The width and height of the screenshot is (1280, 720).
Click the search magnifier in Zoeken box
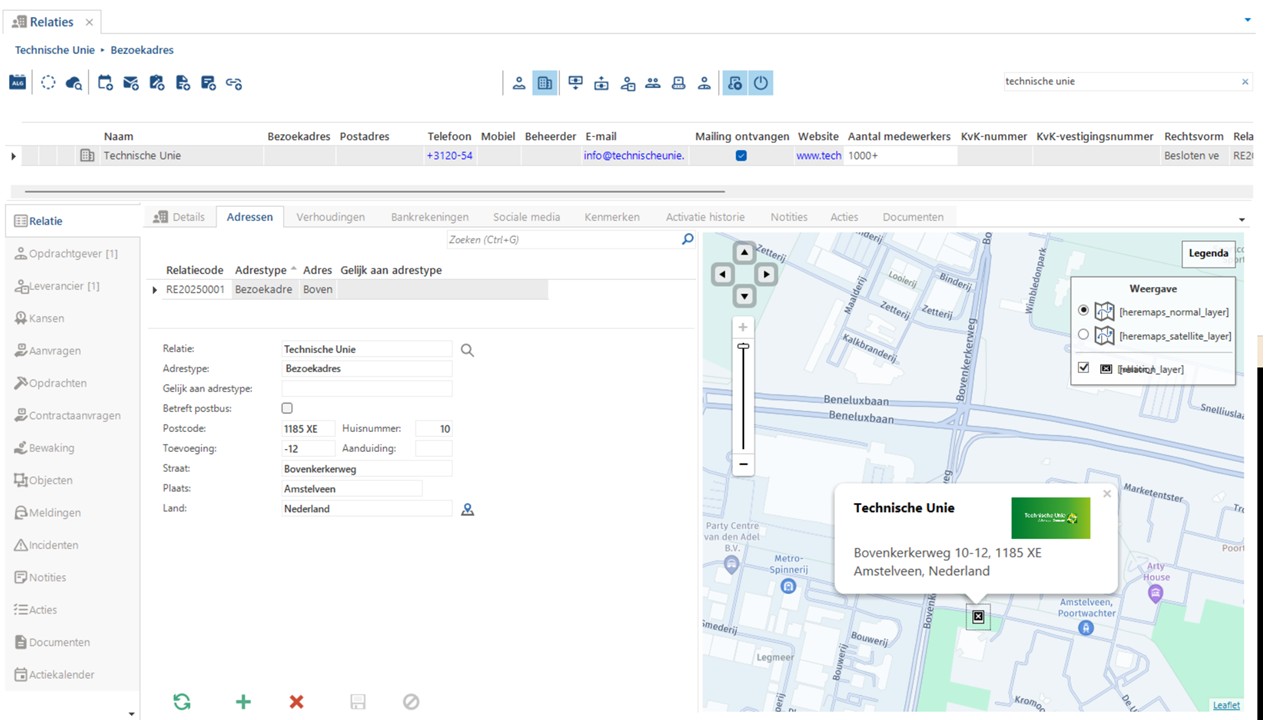pos(687,240)
